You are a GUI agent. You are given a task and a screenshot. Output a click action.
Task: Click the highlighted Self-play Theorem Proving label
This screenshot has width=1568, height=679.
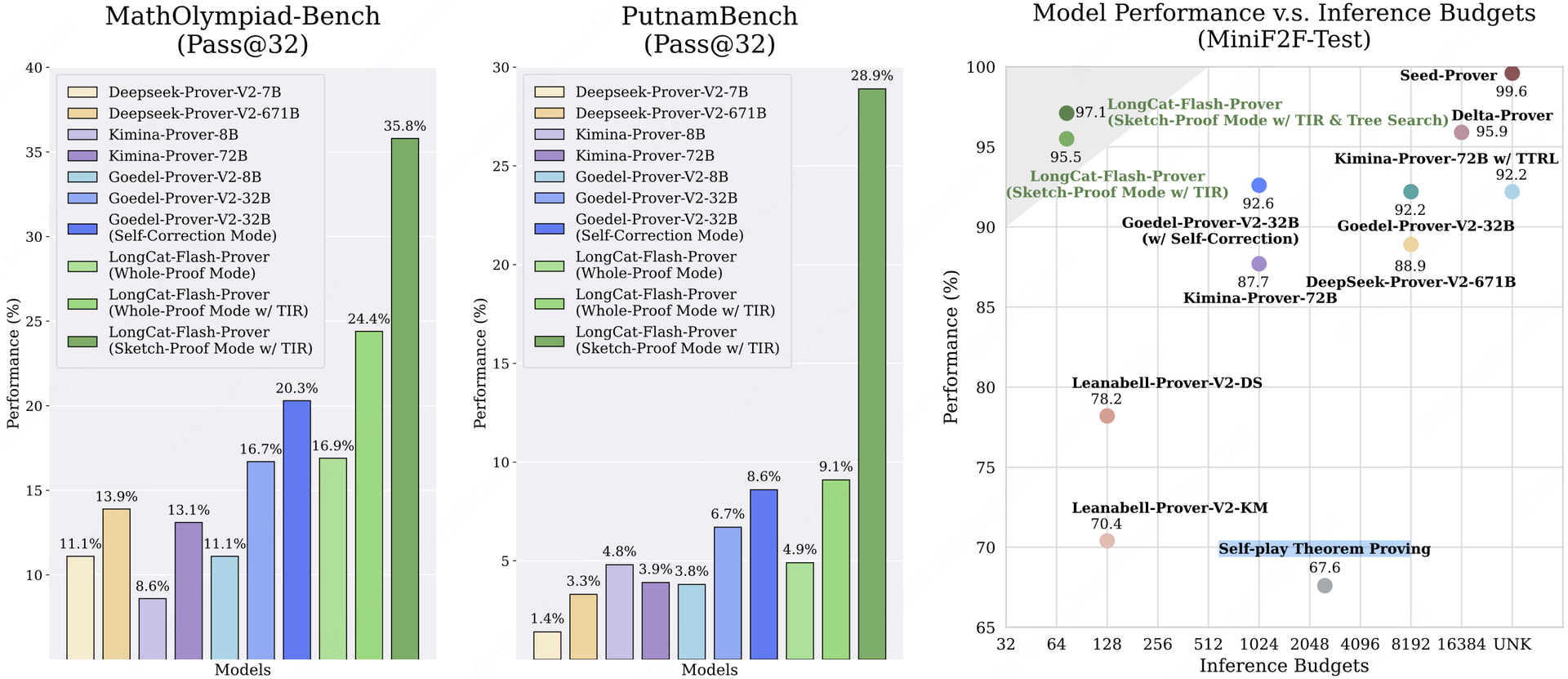[x=1324, y=549]
